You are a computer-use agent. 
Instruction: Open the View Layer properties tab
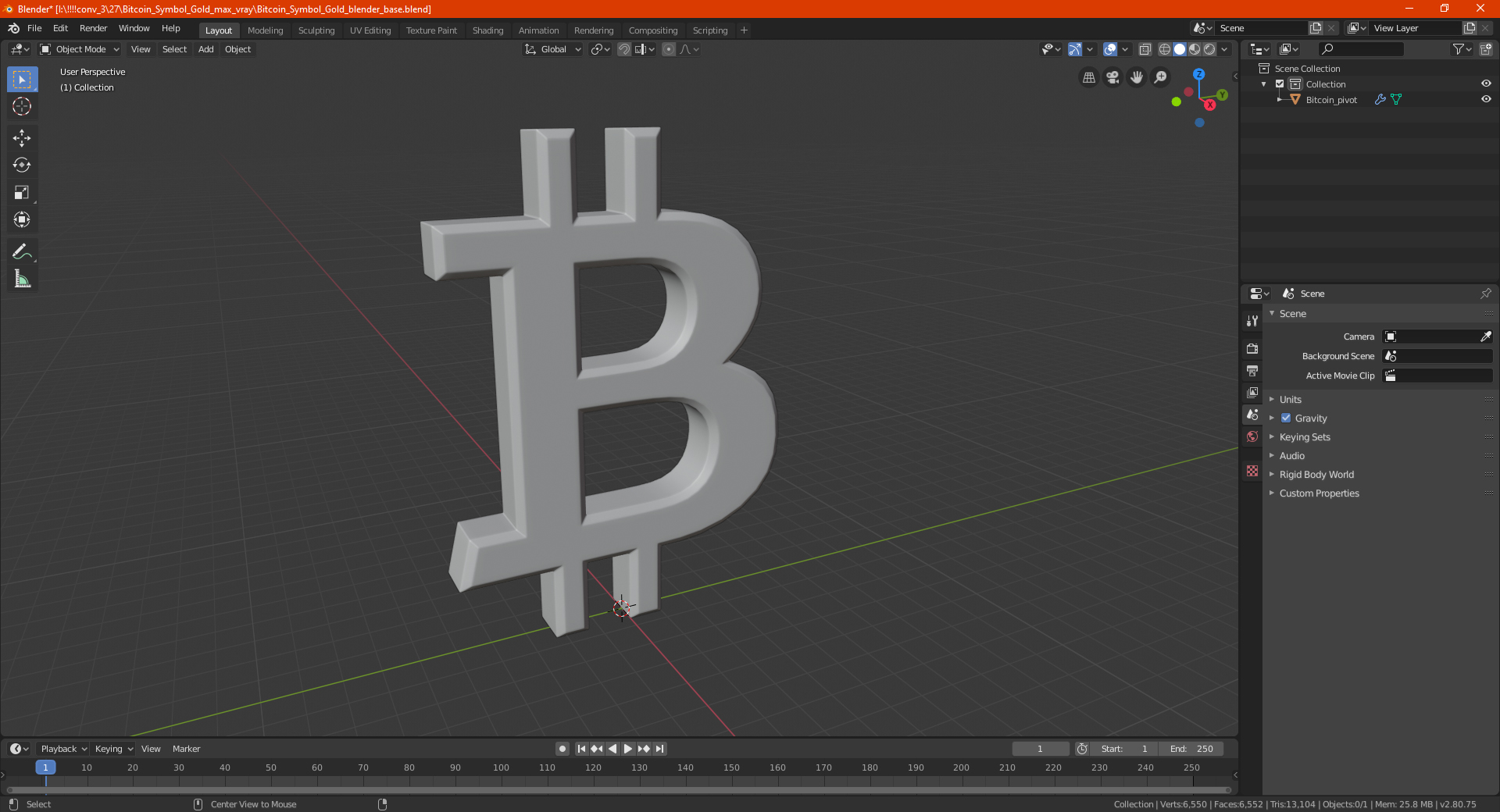pos(1252,392)
